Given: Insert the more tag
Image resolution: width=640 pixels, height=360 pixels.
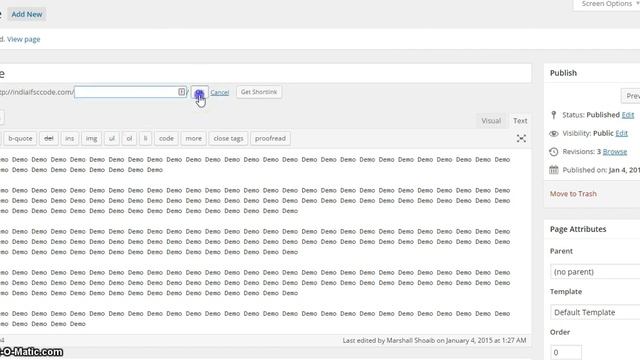Looking at the screenshot, I should coord(193,138).
